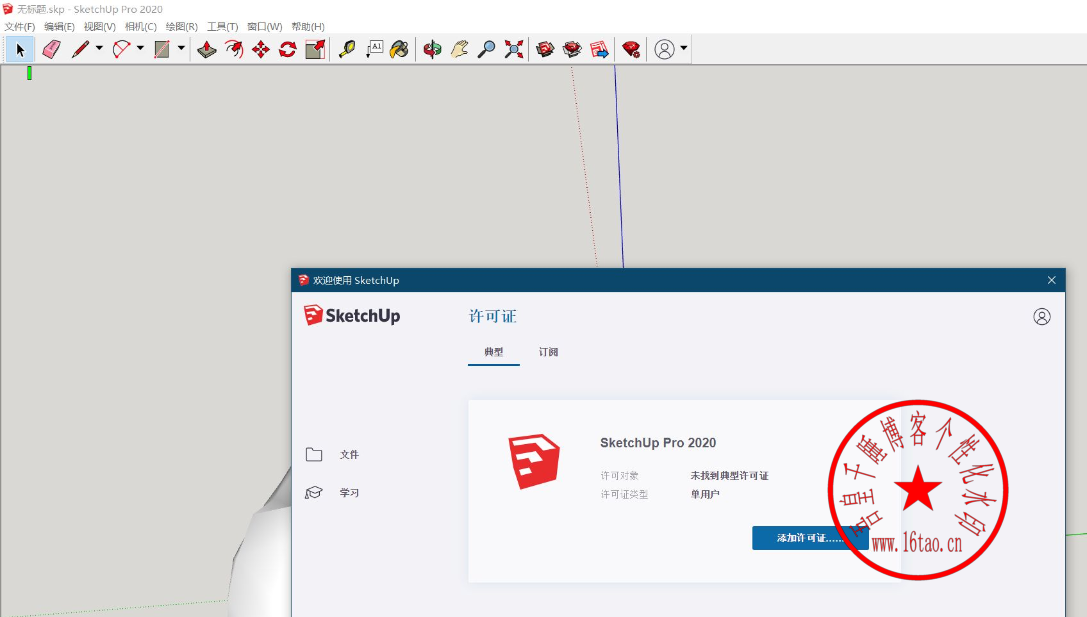
Task: Click the 添加许可证 button
Action: coord(810,538)
